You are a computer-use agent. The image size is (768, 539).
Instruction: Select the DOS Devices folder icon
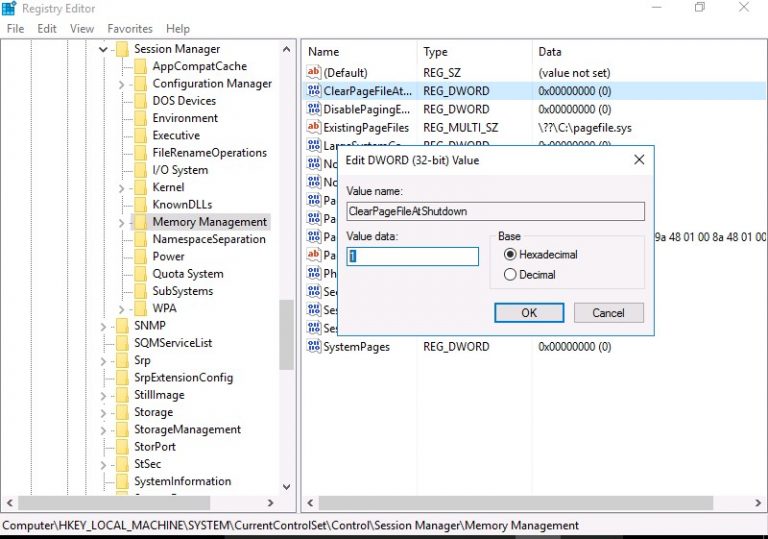click(141, 101)
